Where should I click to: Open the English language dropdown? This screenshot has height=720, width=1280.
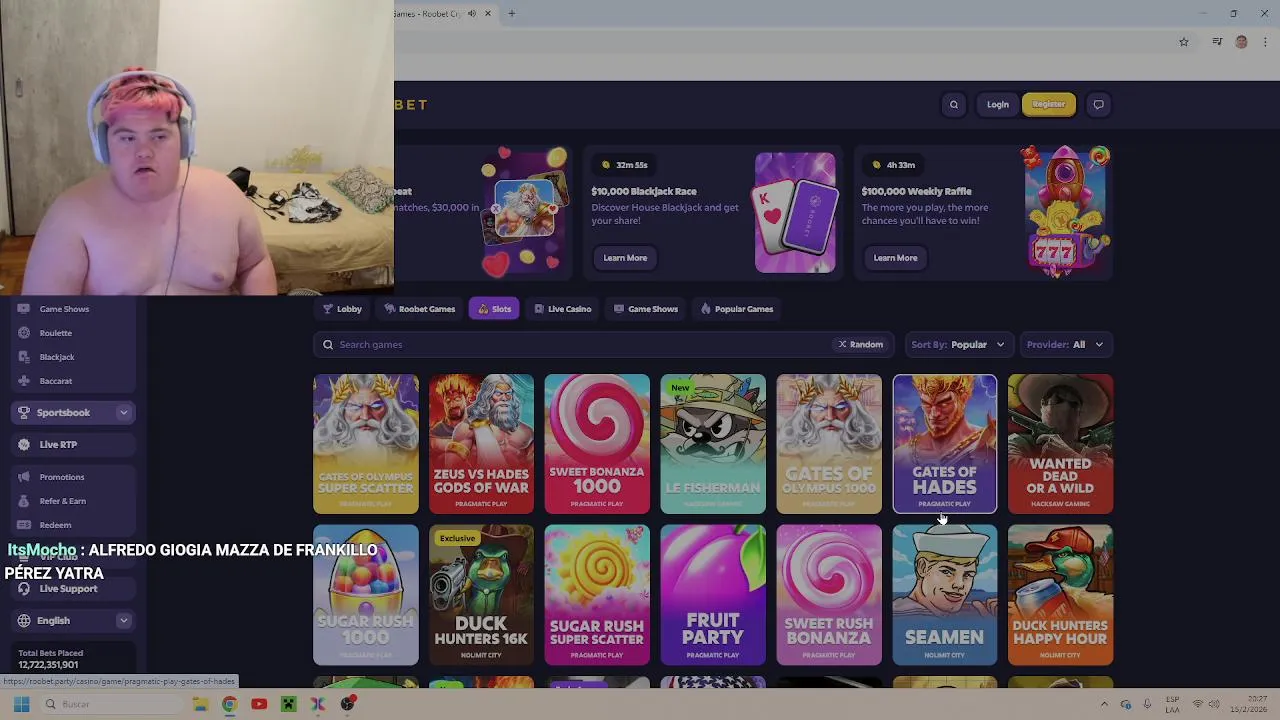(x=72, y=621)
